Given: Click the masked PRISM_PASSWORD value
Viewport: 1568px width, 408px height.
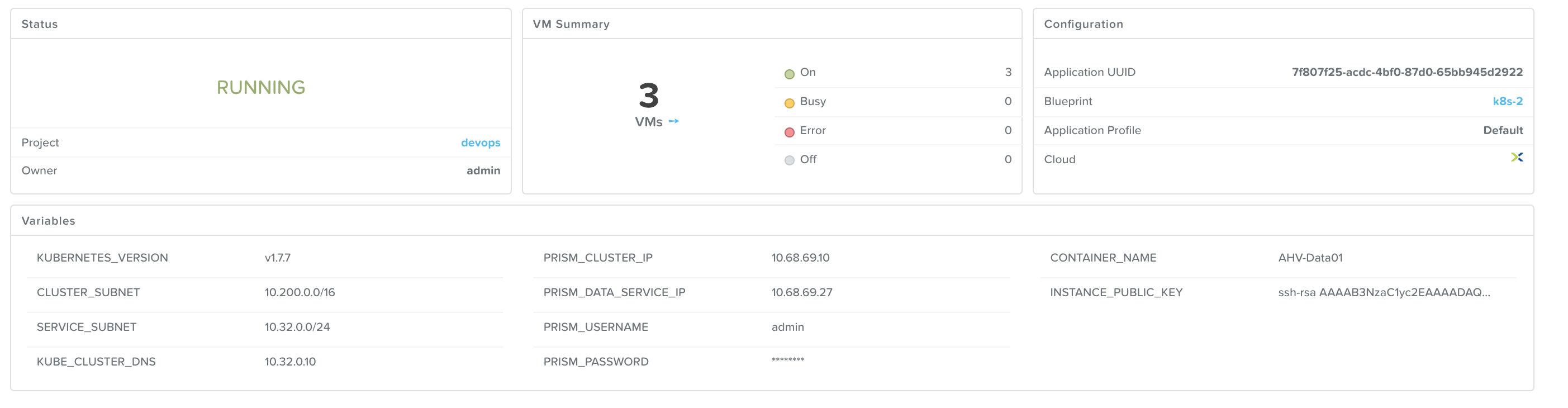Looking at the screenshot, I should point(788,360).
